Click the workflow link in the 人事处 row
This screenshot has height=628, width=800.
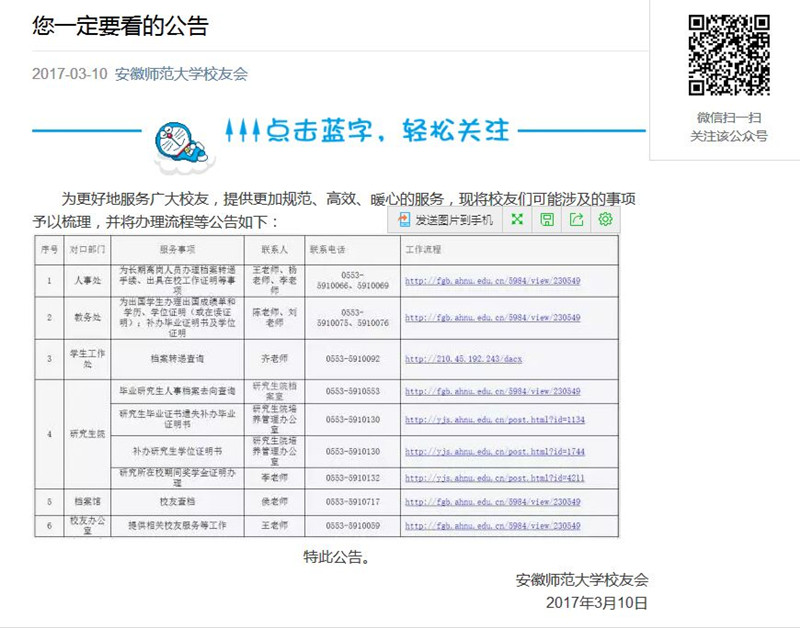point(492,281)
